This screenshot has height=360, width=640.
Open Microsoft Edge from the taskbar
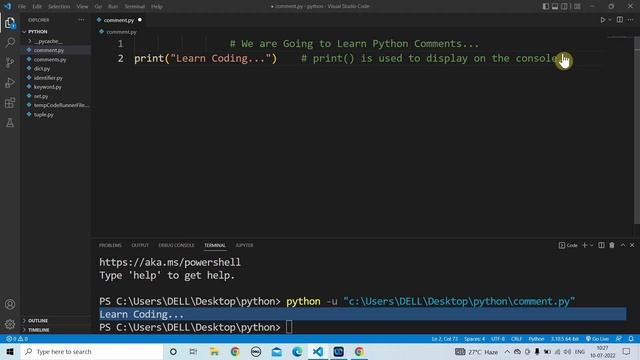click(297, 351)
